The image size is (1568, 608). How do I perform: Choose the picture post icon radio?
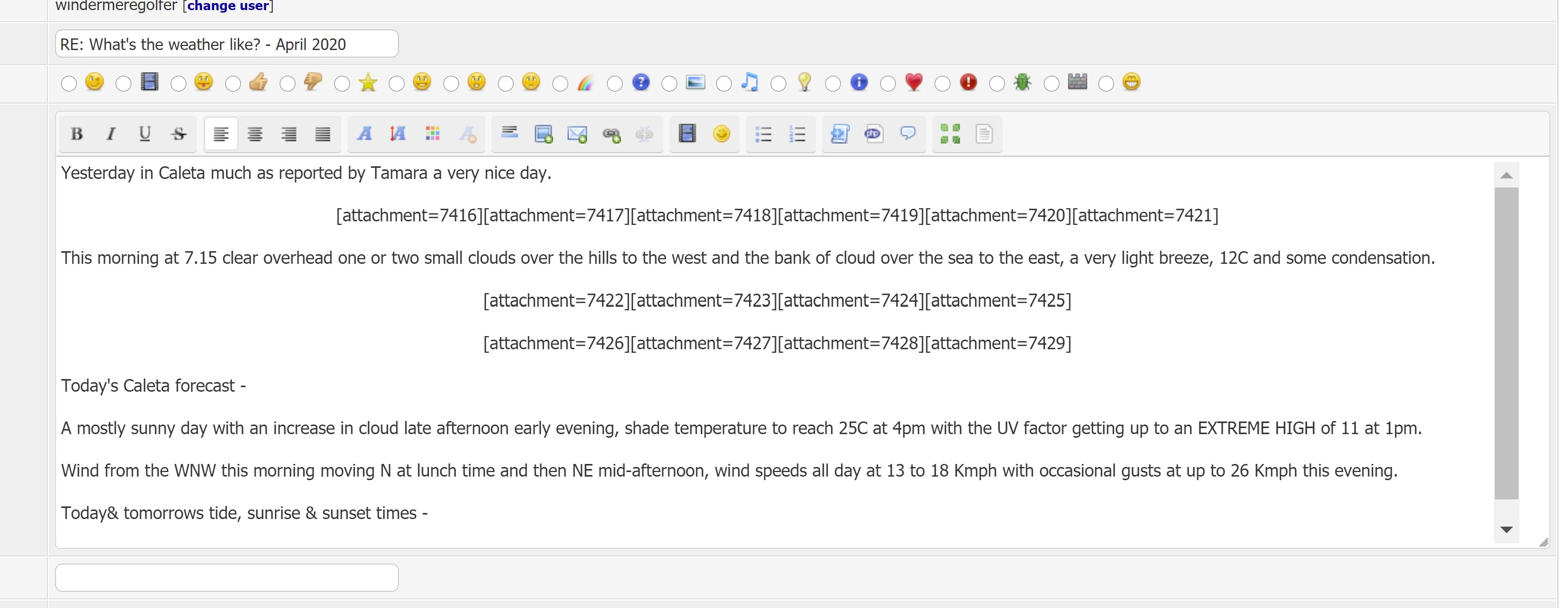pyautogui.click(x=670, y=83)
